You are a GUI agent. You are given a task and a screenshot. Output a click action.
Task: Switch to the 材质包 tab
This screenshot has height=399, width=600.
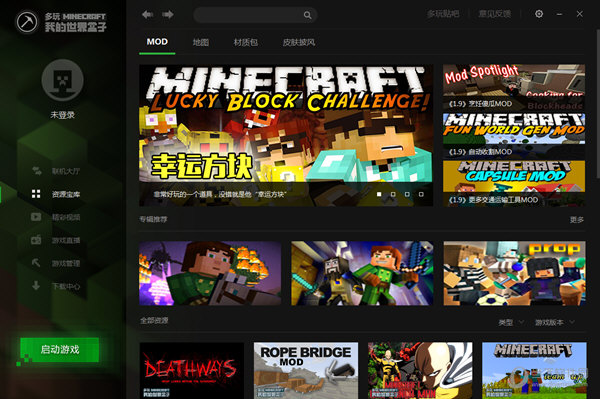246,42
